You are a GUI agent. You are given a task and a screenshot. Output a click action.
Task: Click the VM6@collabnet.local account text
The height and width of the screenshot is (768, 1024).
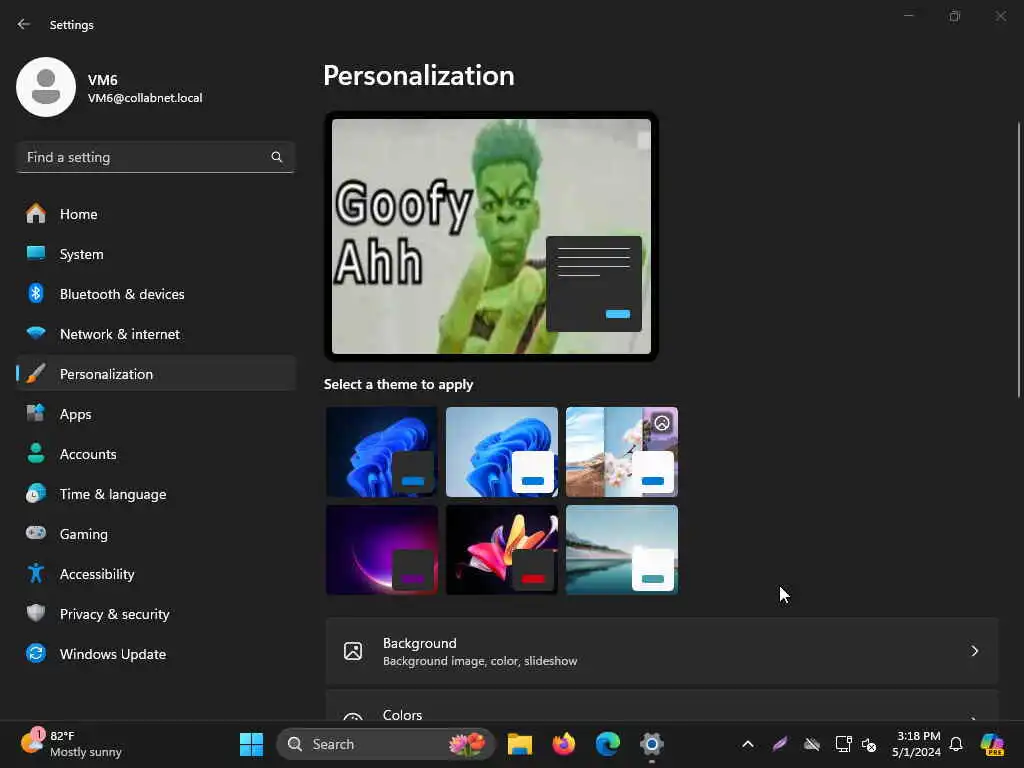(145, 98)
